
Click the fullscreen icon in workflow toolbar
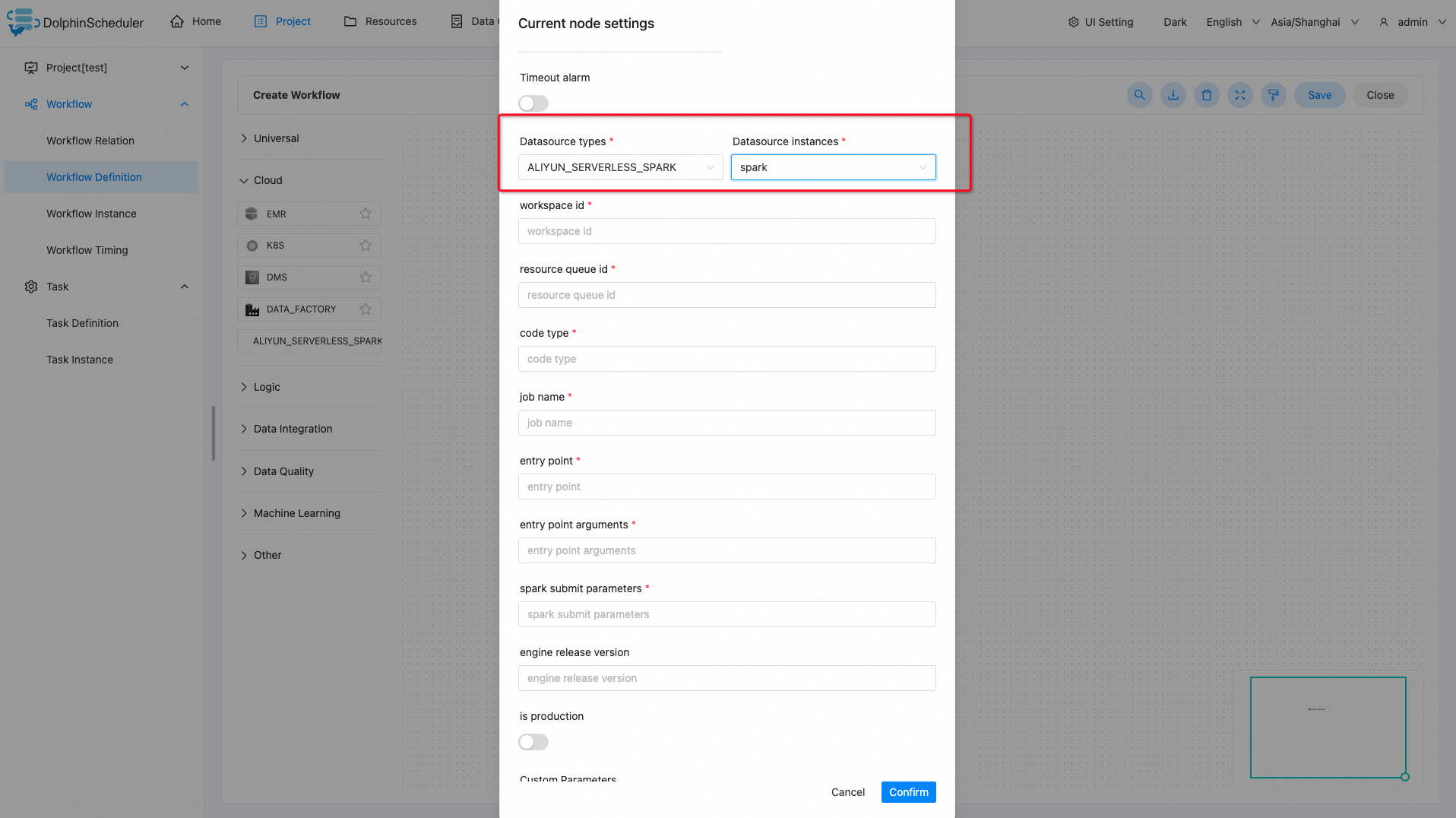[x=1240, y=95]
